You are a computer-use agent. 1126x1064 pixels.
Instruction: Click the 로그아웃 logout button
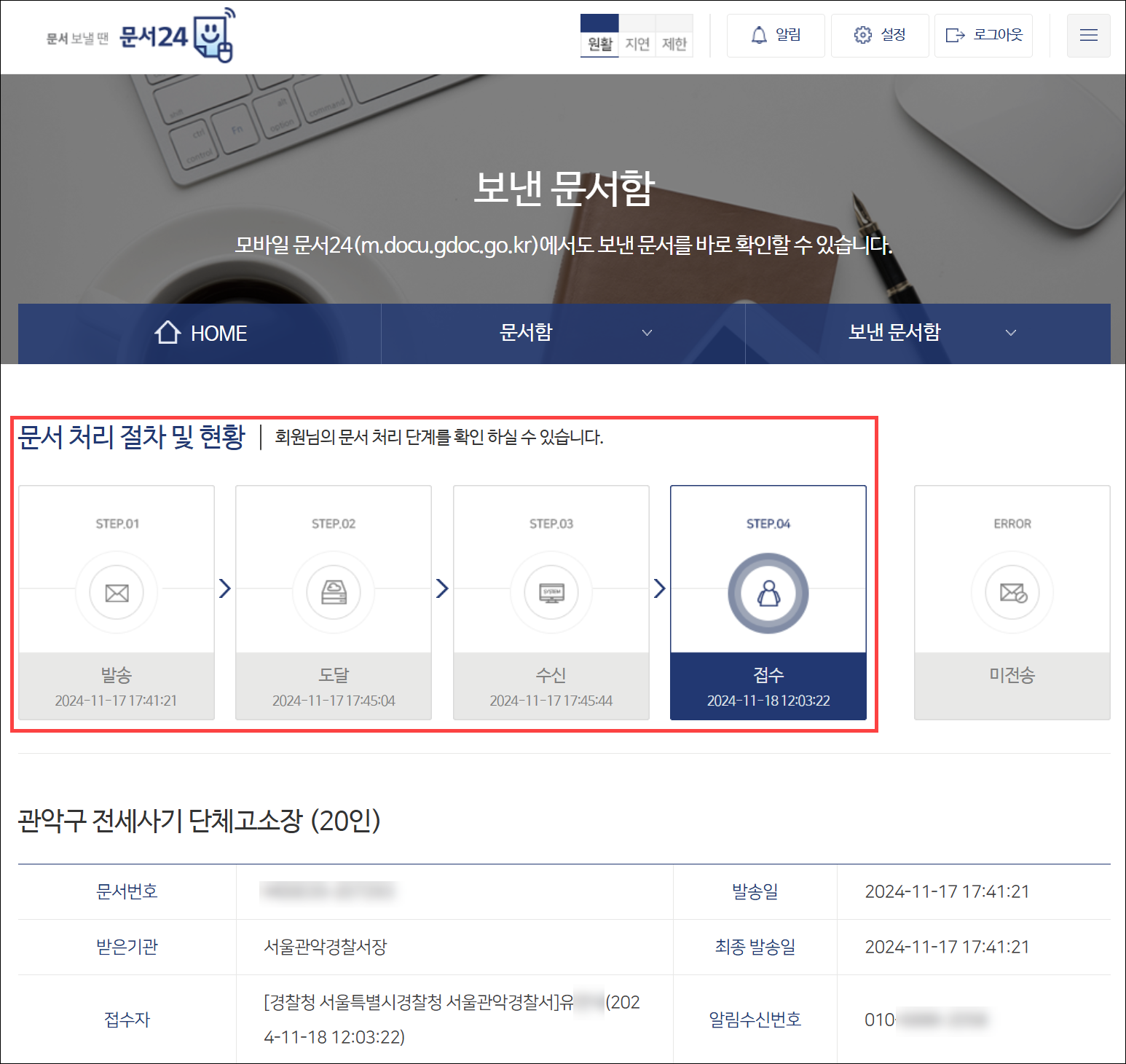pyautogui.click(x=983, y=35)
